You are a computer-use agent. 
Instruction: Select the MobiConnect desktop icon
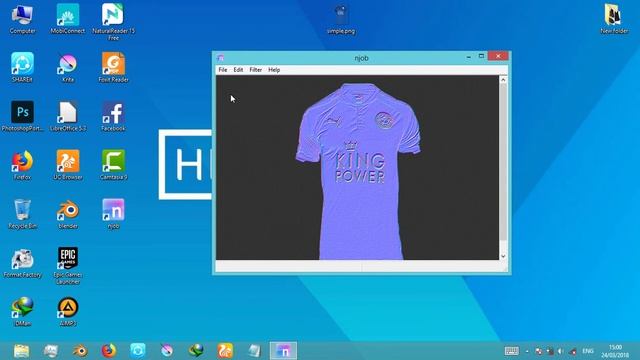68,19
